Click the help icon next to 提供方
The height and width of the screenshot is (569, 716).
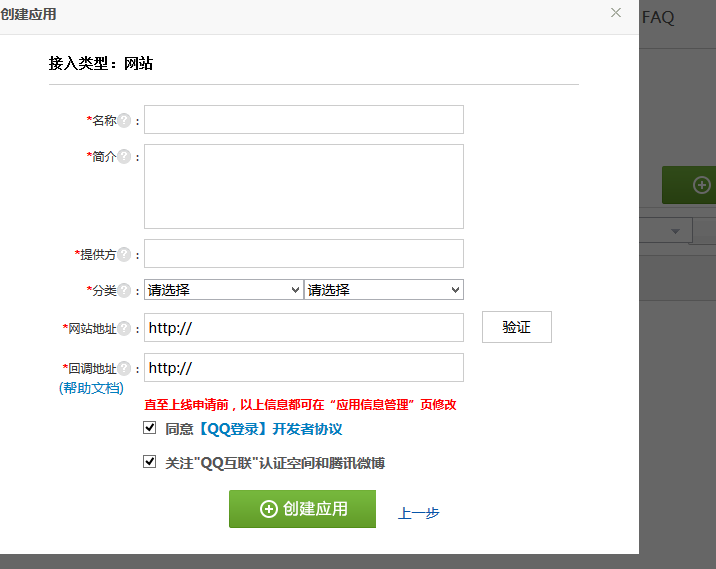pos(124,254)
